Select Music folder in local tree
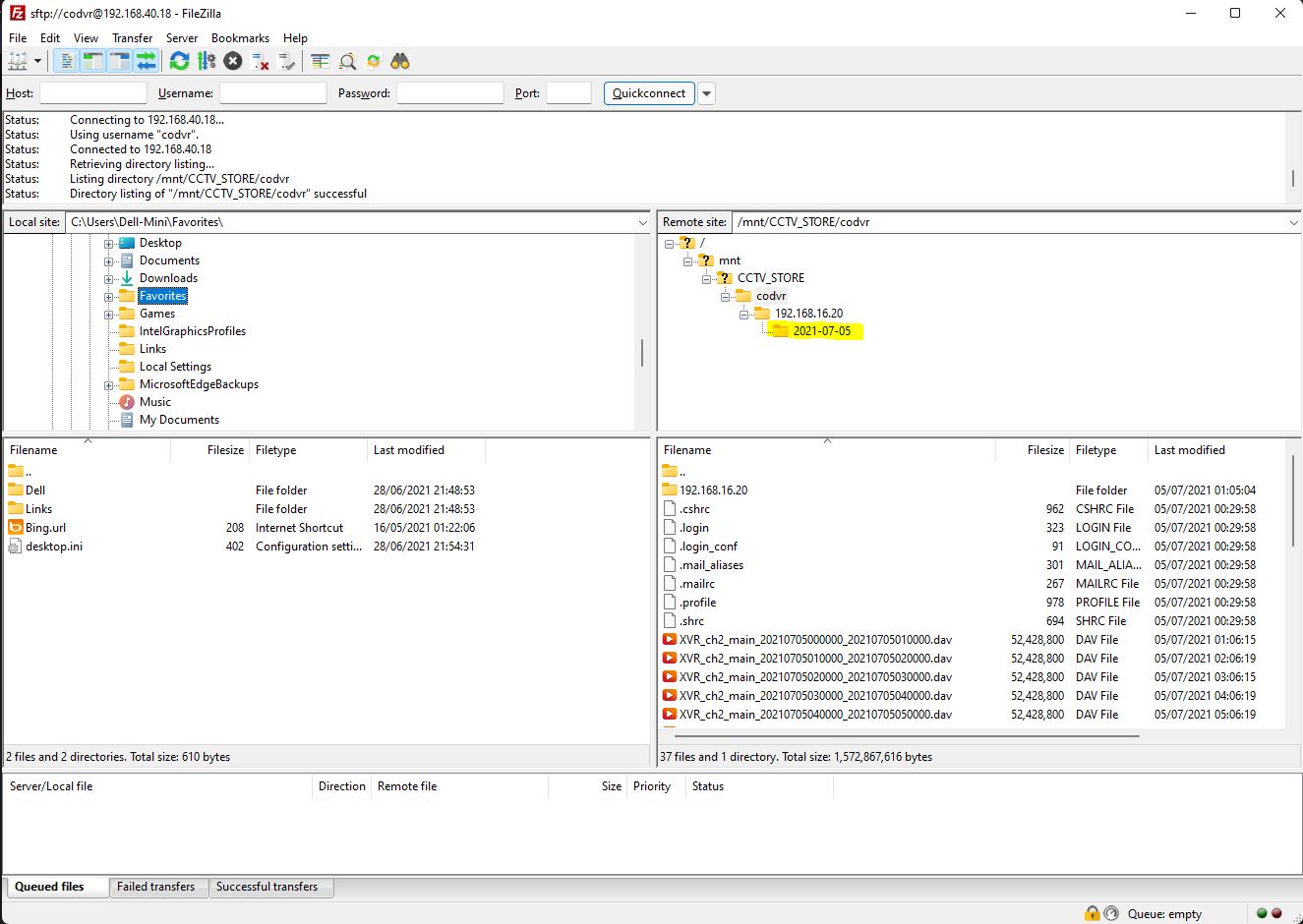1303x924 pixels. coord(154,402)
